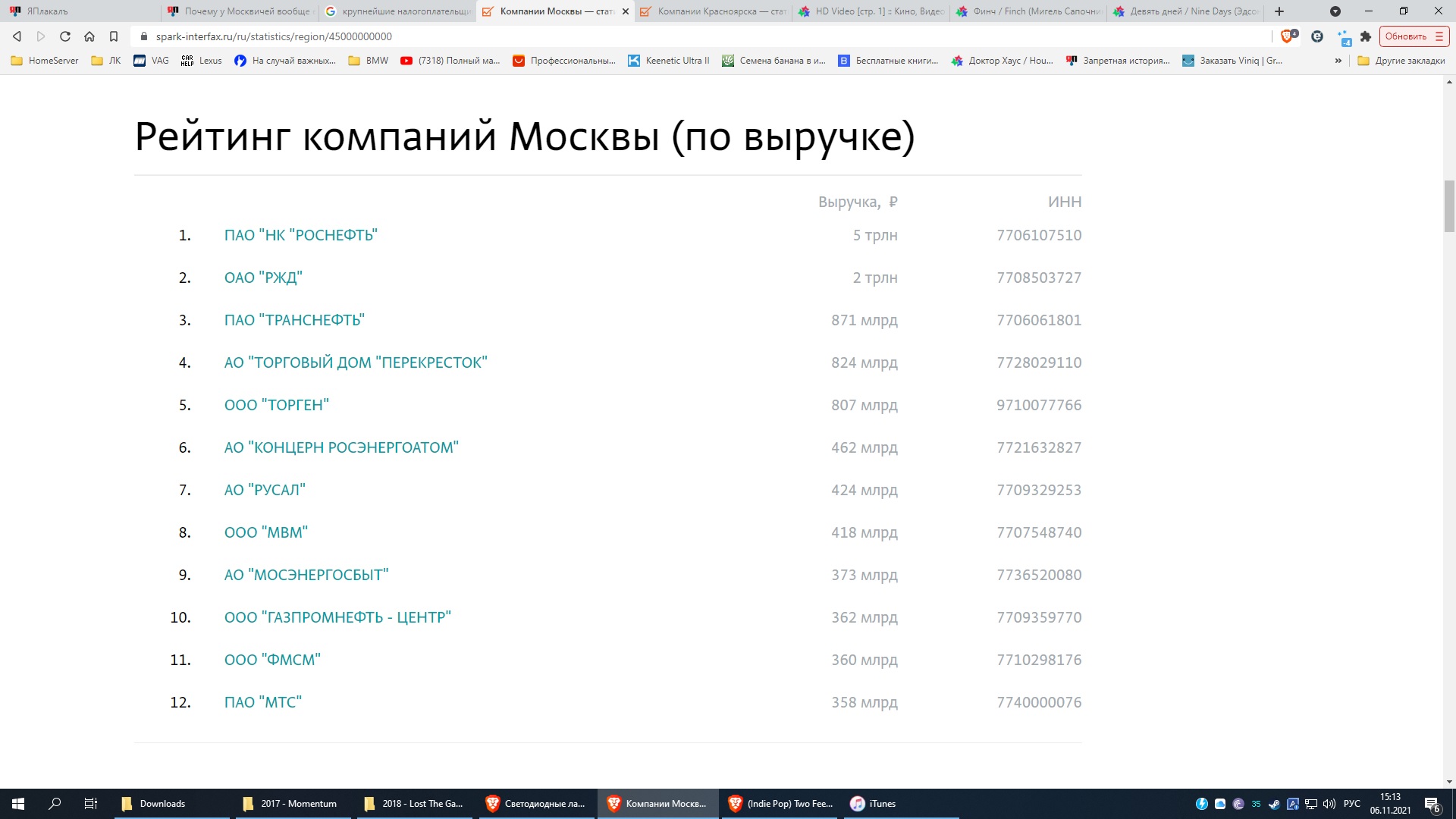Open Windows taskbar search
Image resolution: width=1456 pixels, height=819 pixels.
[x=55, y=804]
